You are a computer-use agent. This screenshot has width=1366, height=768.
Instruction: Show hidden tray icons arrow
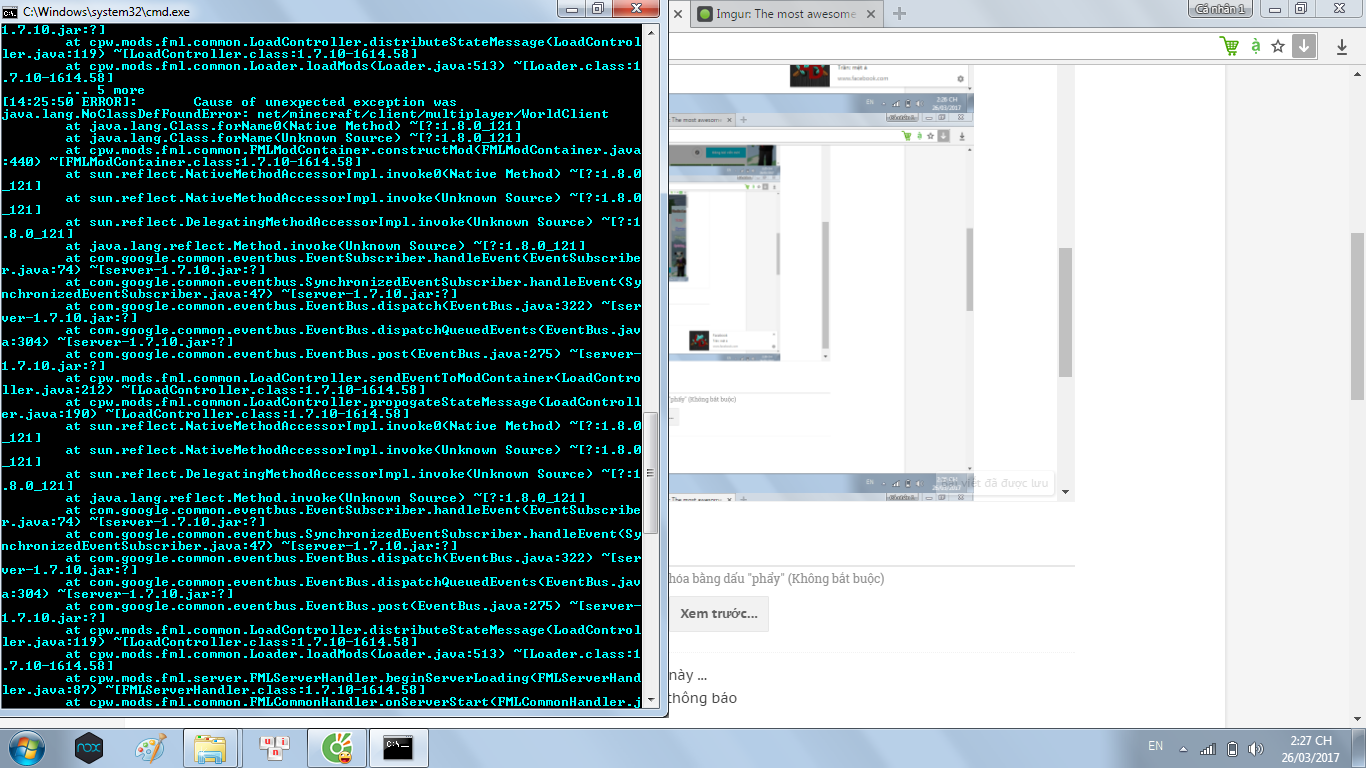point(1184,749)
